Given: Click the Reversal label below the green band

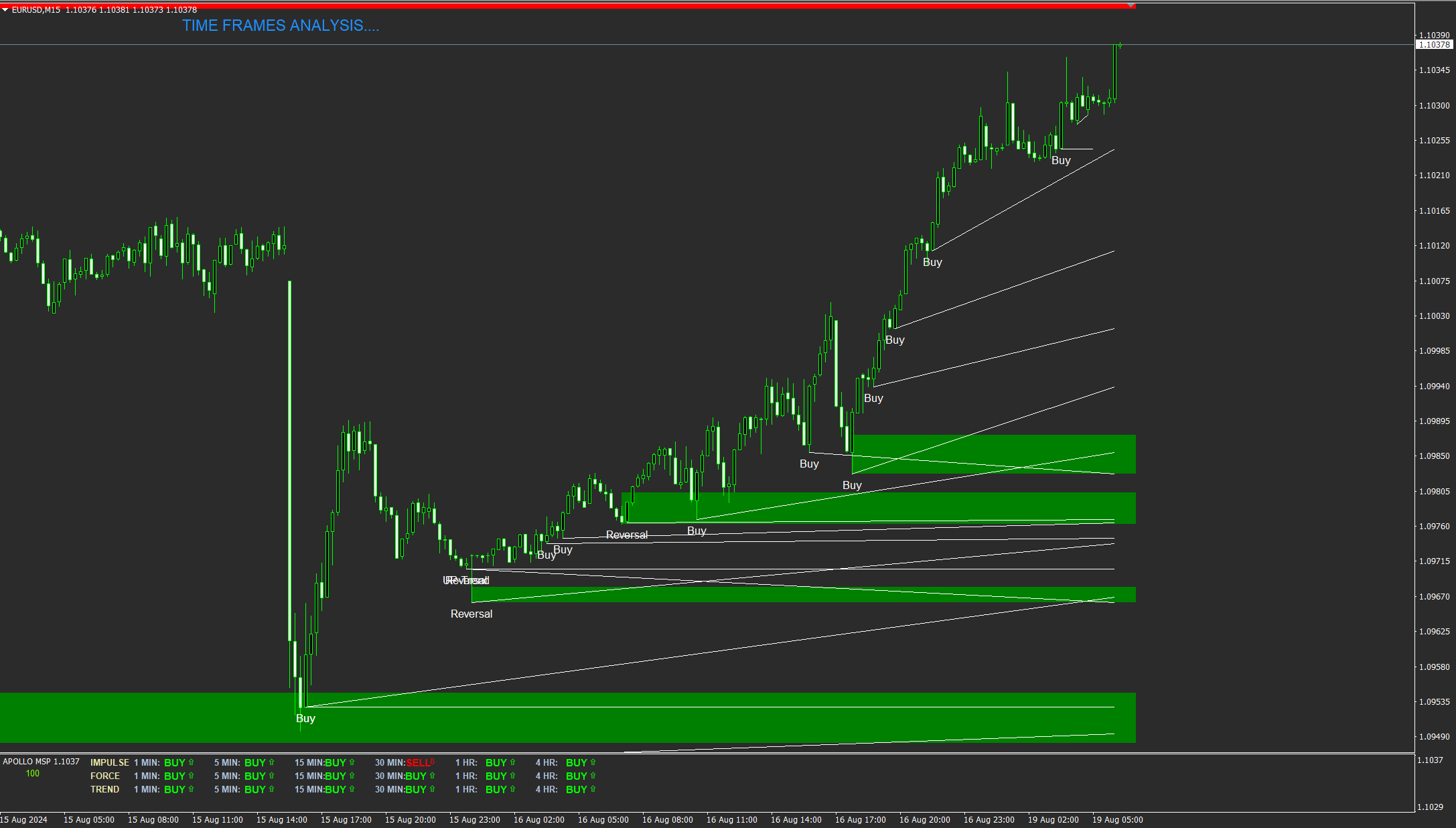Looking at the screenshot, I should point(471,614).
